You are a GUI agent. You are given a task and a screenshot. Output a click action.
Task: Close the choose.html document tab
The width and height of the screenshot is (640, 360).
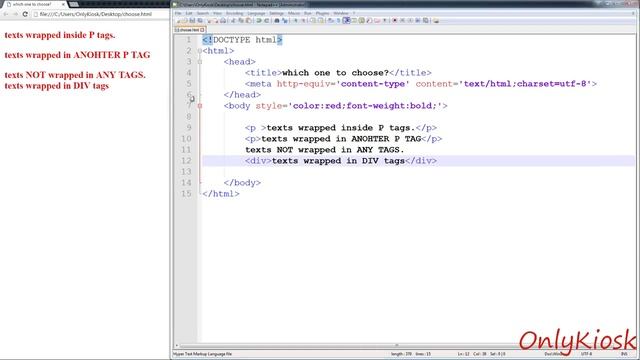[202, 30]
